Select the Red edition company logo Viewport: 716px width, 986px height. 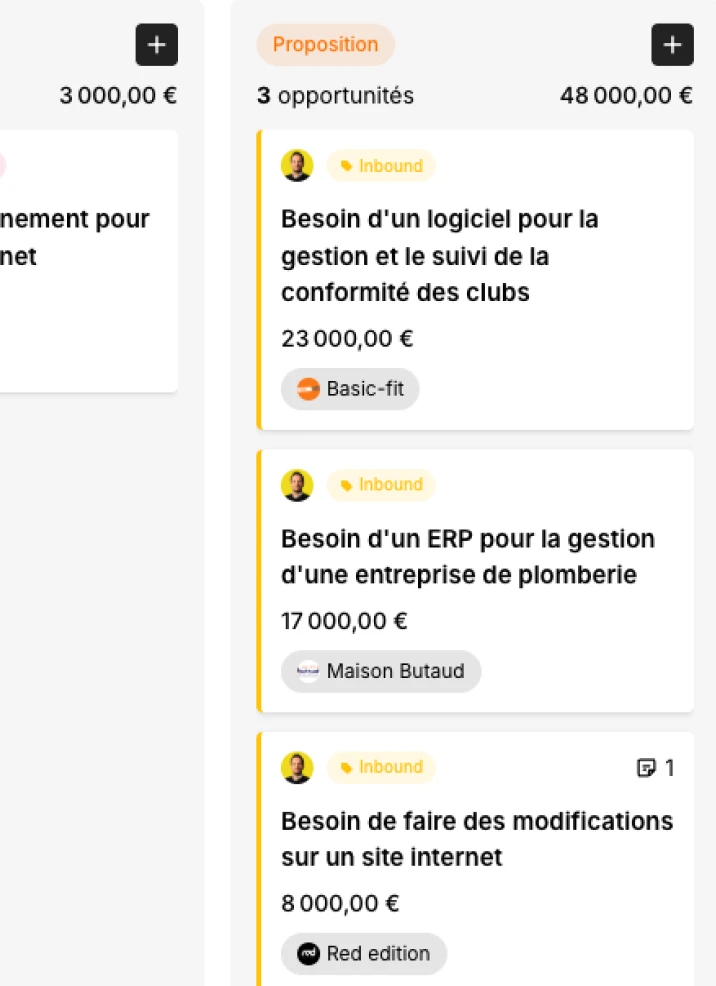pos(308,954)
